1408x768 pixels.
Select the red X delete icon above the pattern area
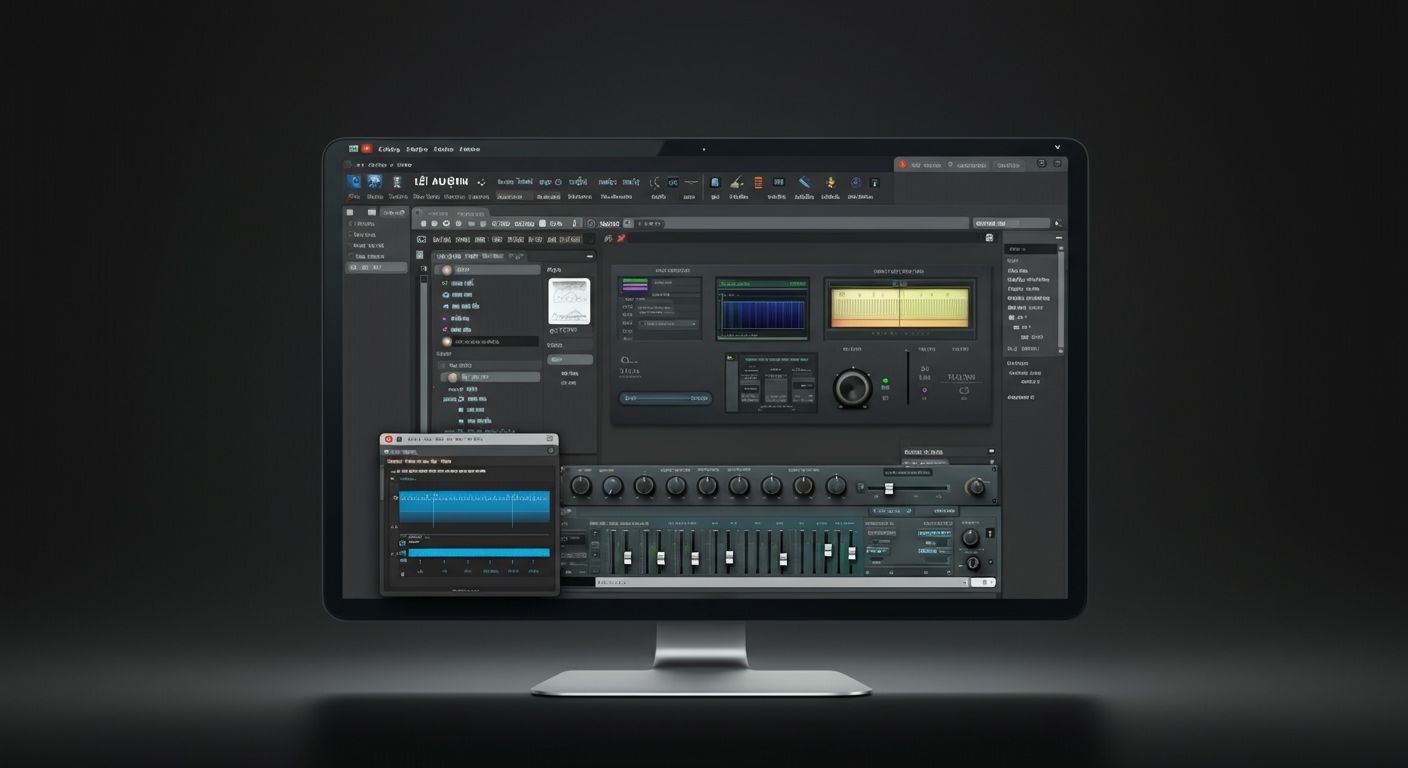620,240
